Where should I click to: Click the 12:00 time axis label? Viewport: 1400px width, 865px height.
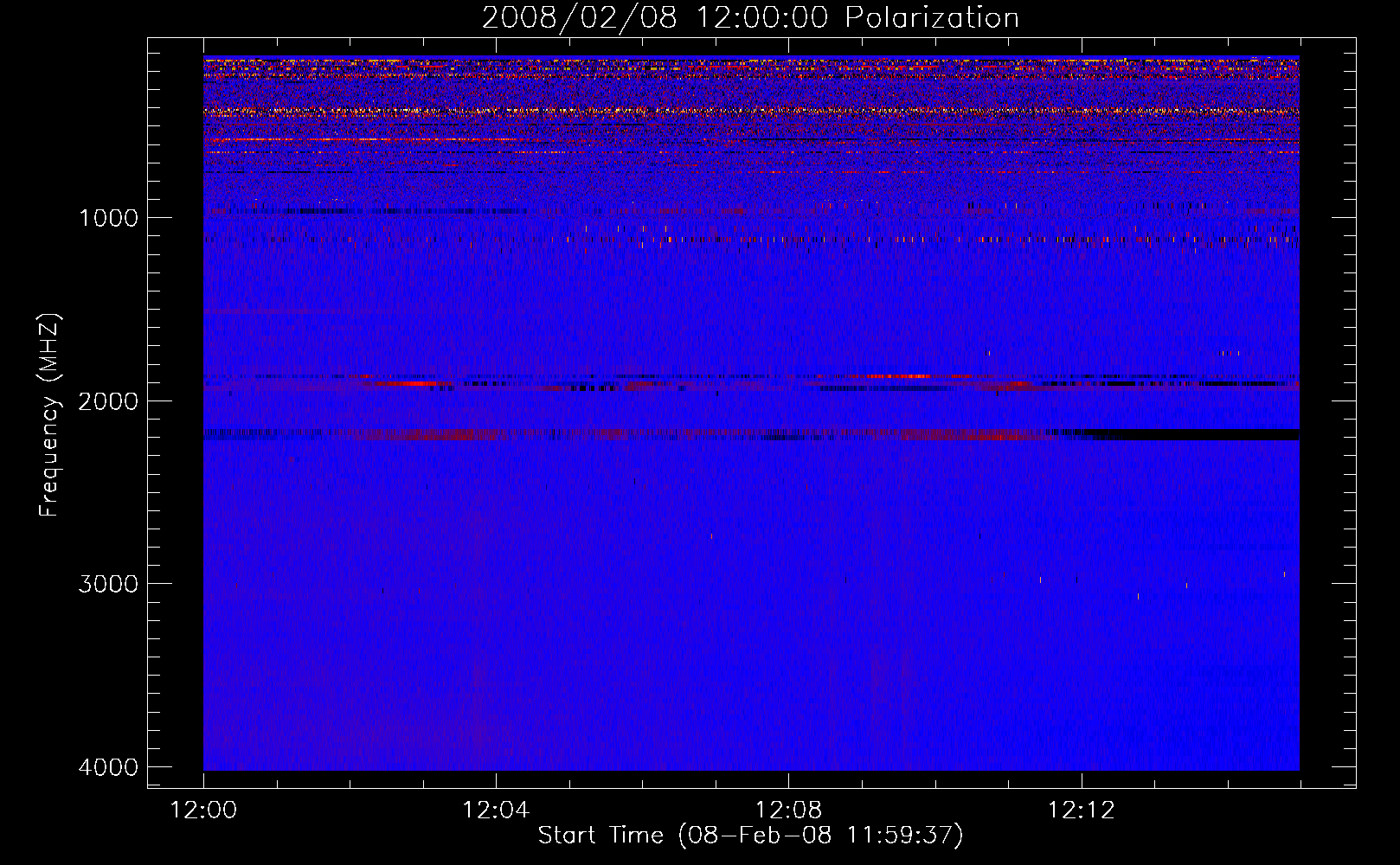pos(203,811)
